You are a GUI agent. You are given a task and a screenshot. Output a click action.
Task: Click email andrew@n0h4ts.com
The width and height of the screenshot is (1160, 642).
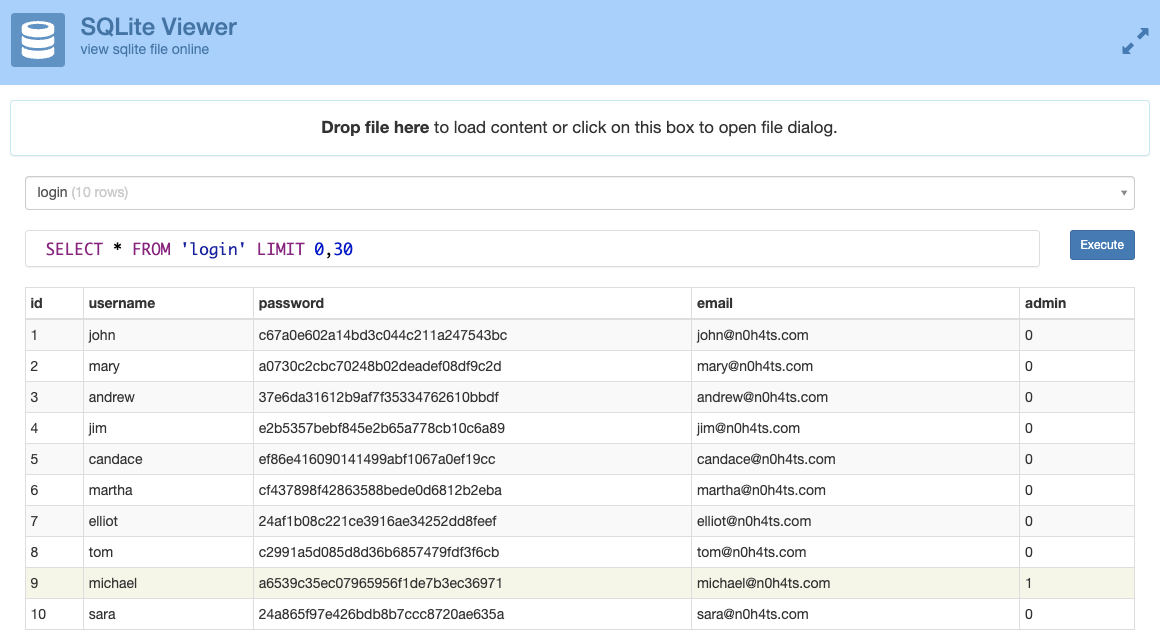[x=762, y=397]
